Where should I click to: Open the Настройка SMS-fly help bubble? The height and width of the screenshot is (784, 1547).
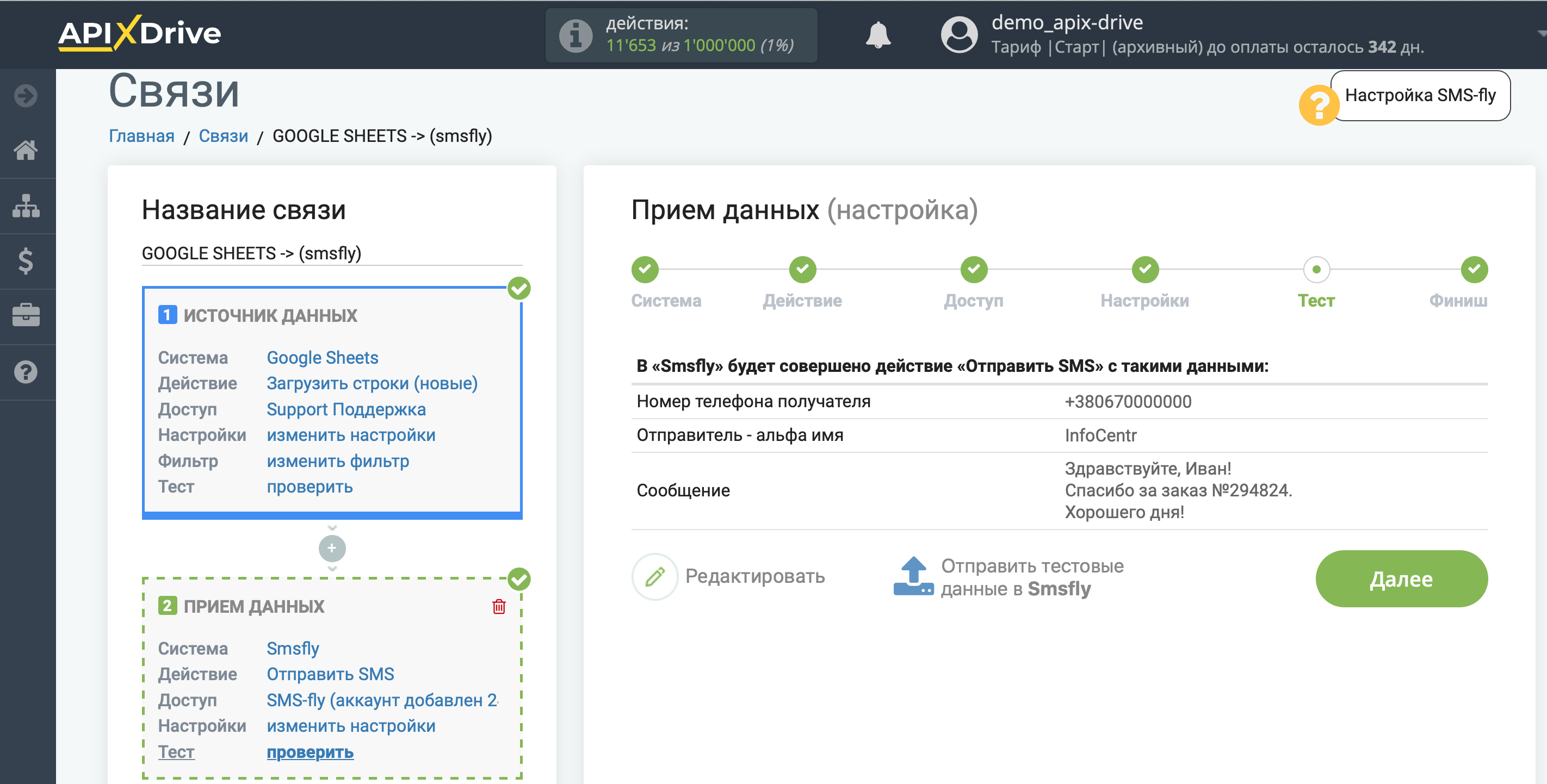(x=1420, y=96)
